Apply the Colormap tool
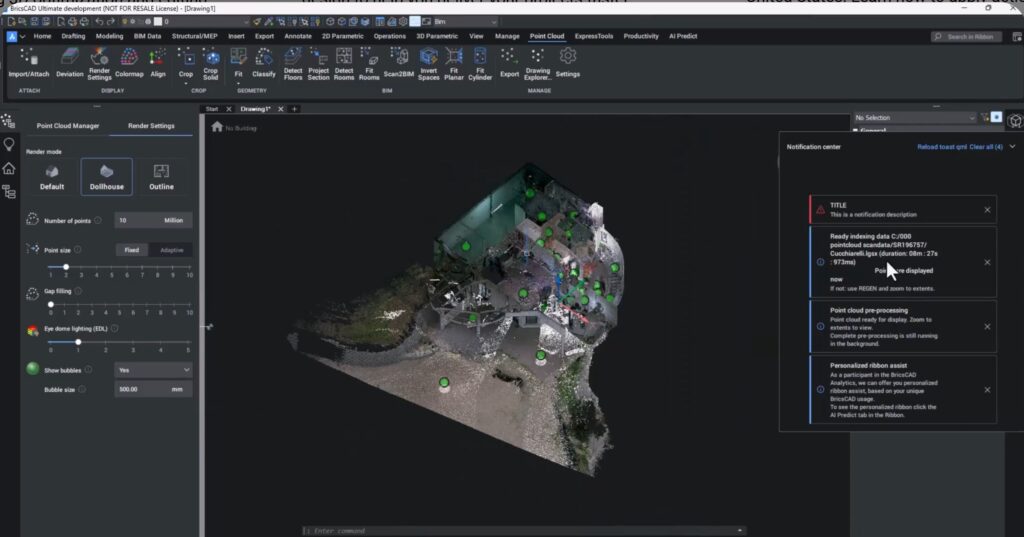 (x=129, y=63)
